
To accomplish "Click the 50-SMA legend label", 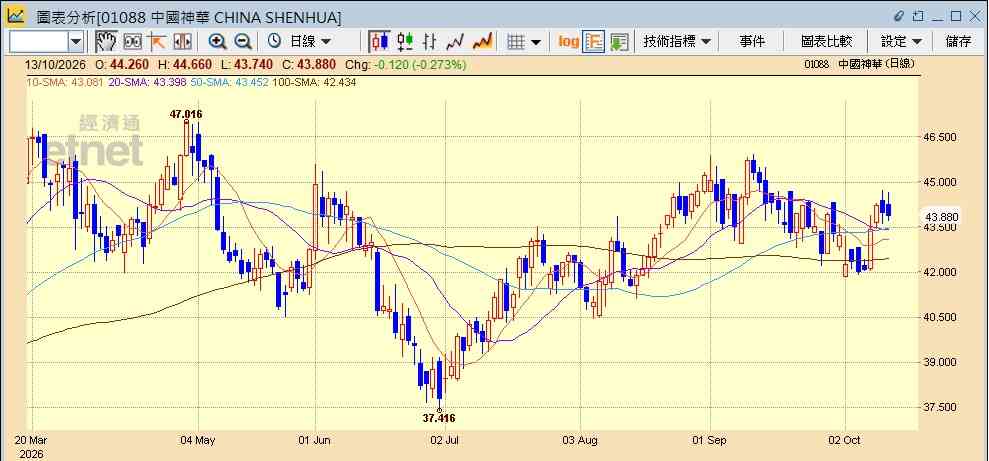I will (x=229, y=82).
